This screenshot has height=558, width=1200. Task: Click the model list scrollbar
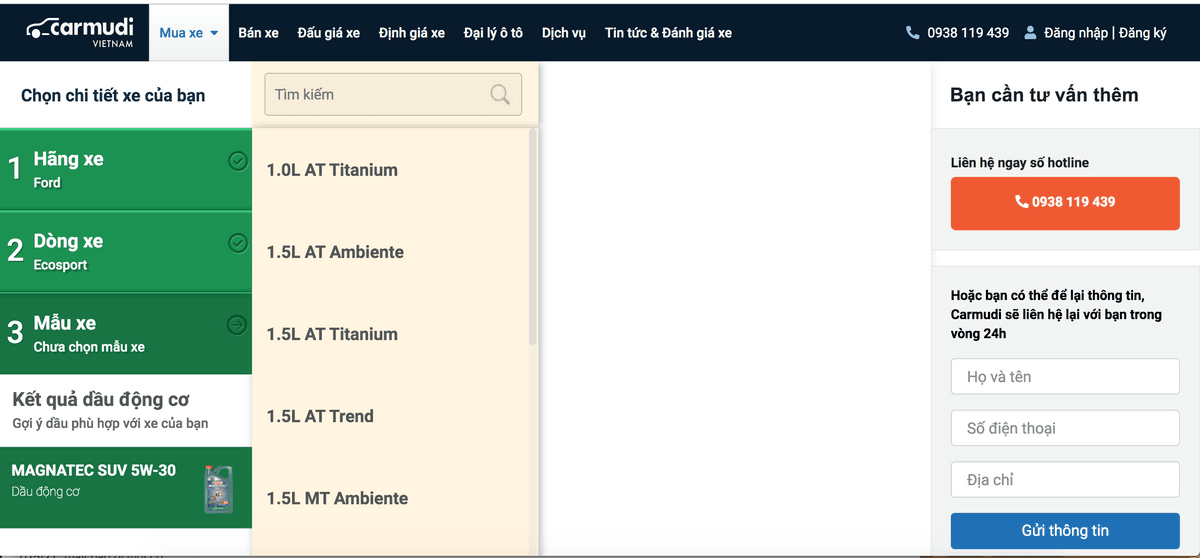(x=532, y=240)
